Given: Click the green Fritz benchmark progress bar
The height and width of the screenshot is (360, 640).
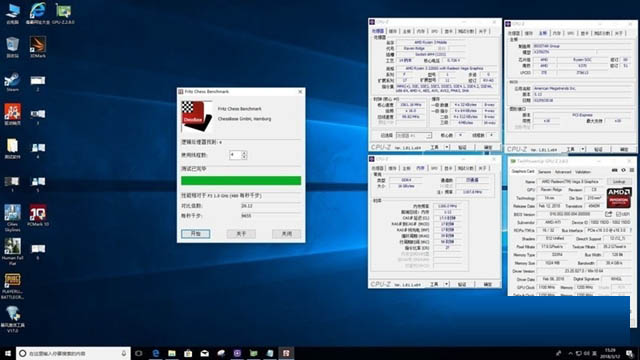Looking at the screenshot, I should click(241, 180).
